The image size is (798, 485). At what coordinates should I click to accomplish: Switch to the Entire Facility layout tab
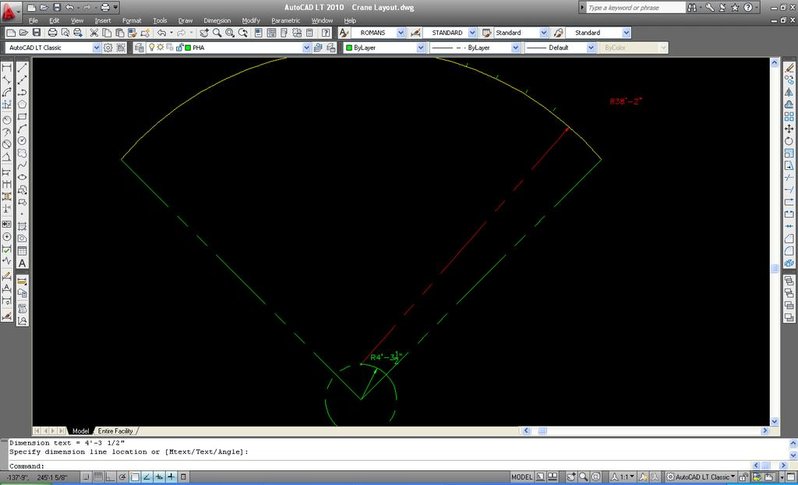116,431
